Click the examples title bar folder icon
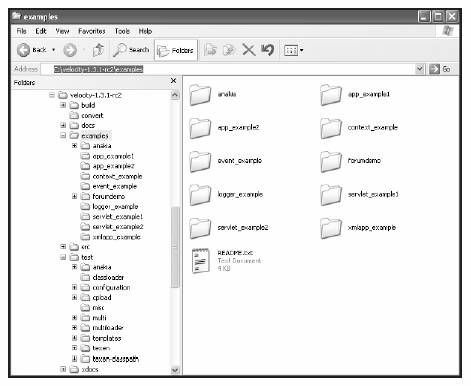Image resolution: width=471 pixels, height=386 pixels. coord(16,16)
